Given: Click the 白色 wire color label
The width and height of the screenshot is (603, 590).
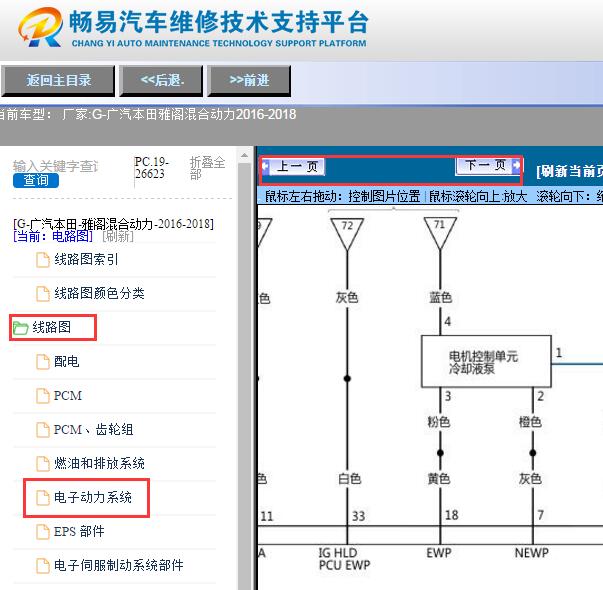Looking at the screenshot, I should click(x=349, y=479).
